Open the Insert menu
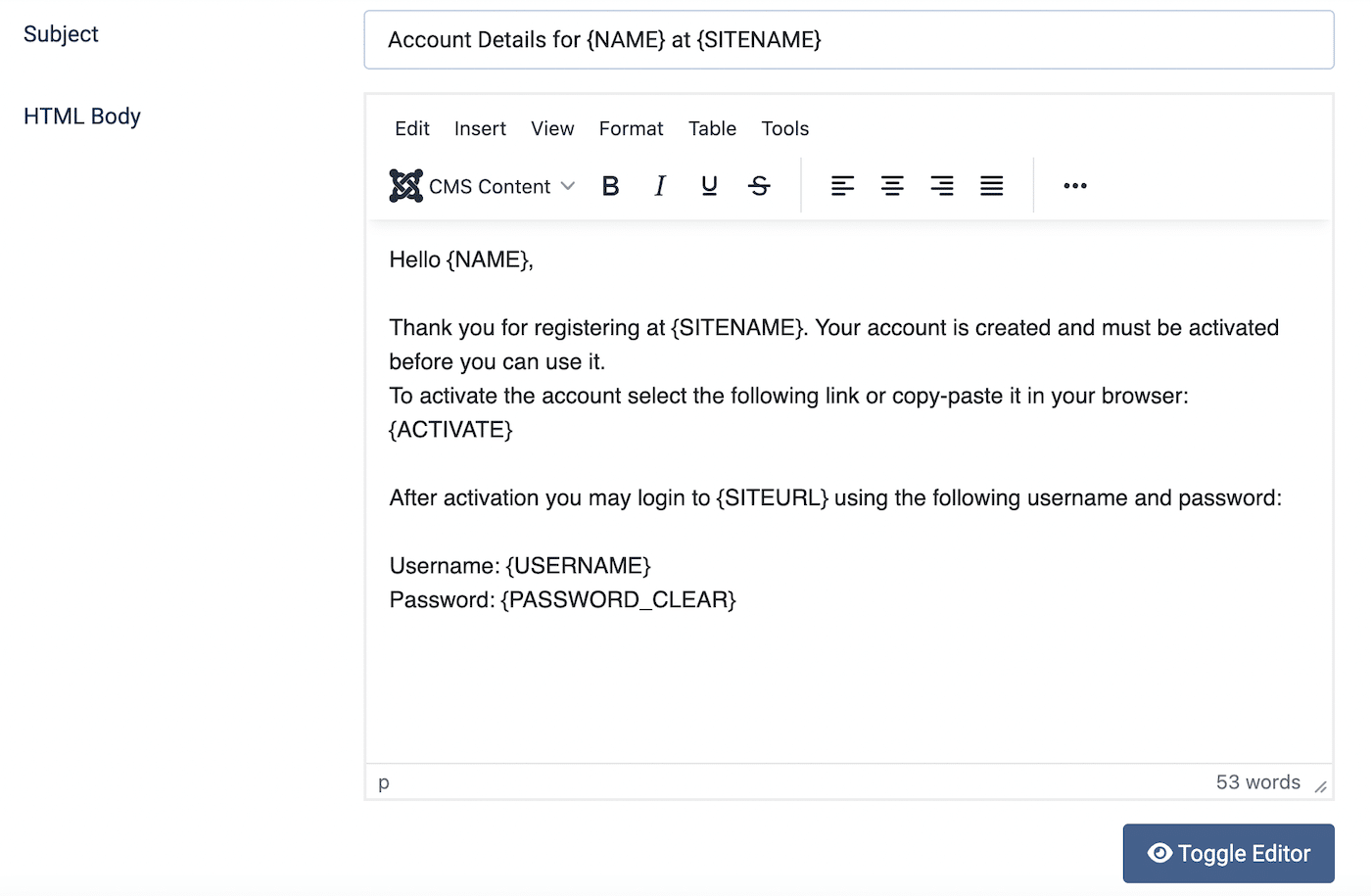This screenshot has height=896, width=1371. pos(479,128)
